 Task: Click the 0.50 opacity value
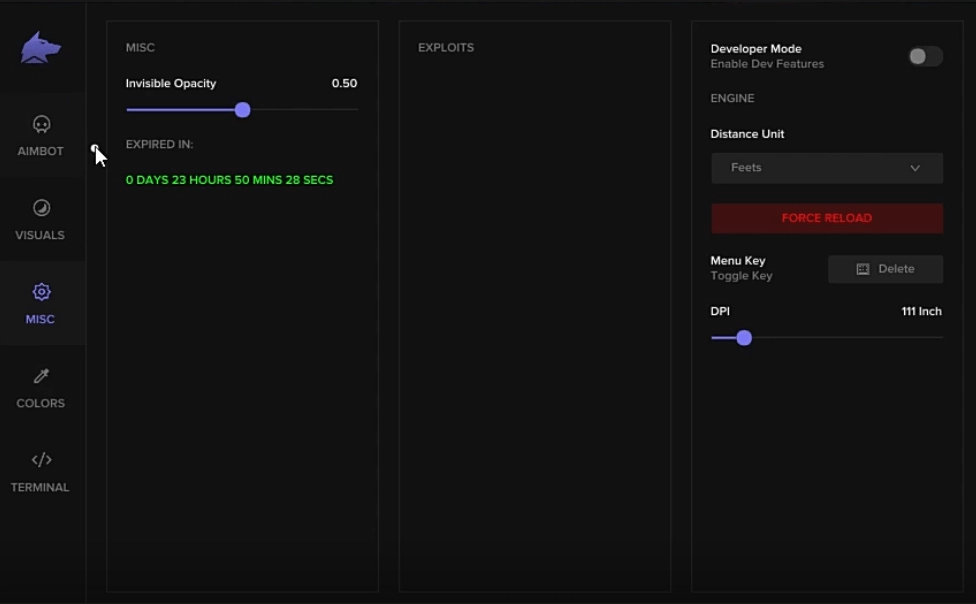click(344, 83)
